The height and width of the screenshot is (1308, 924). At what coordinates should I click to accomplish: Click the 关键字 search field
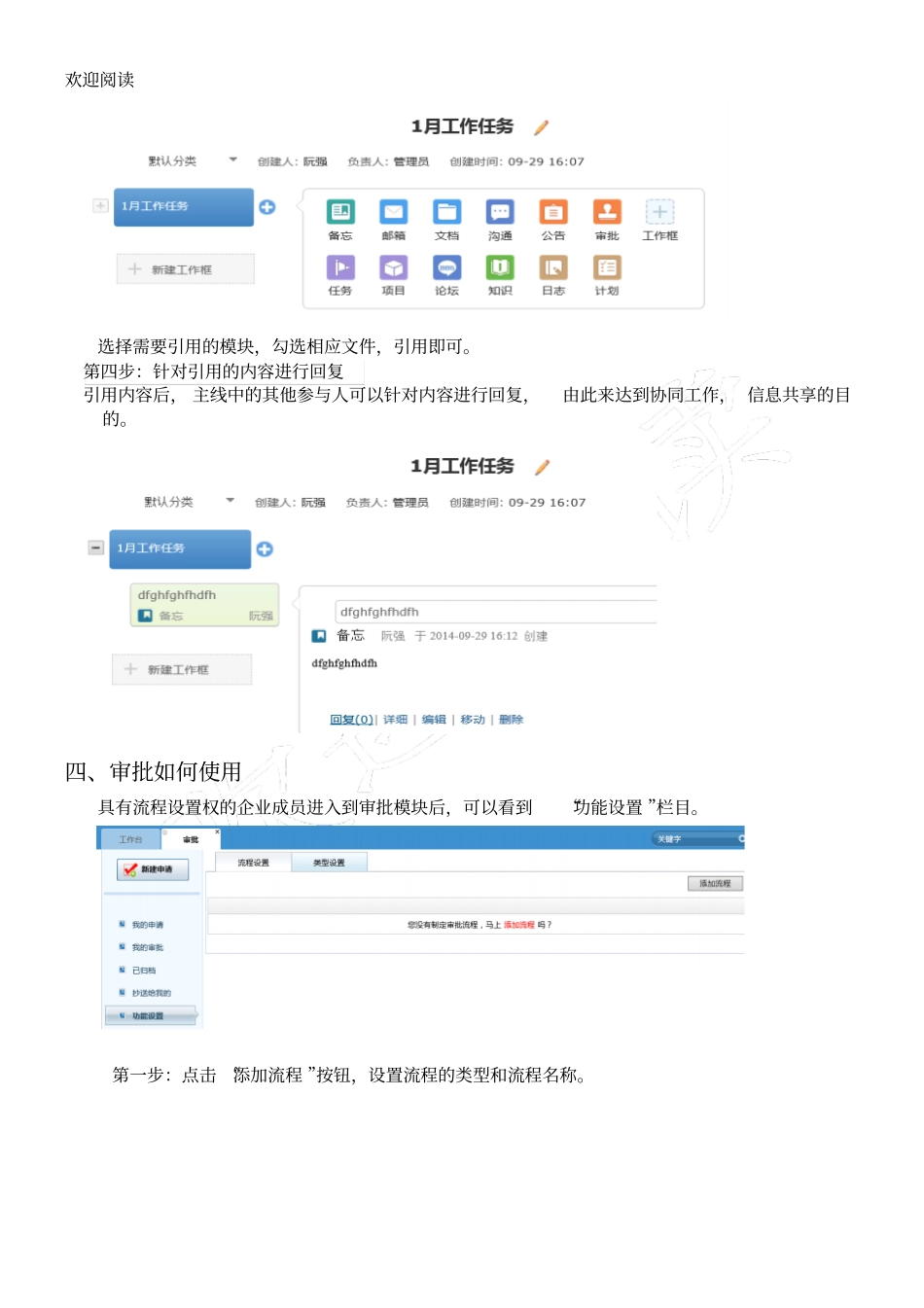[x=696, y=838]
